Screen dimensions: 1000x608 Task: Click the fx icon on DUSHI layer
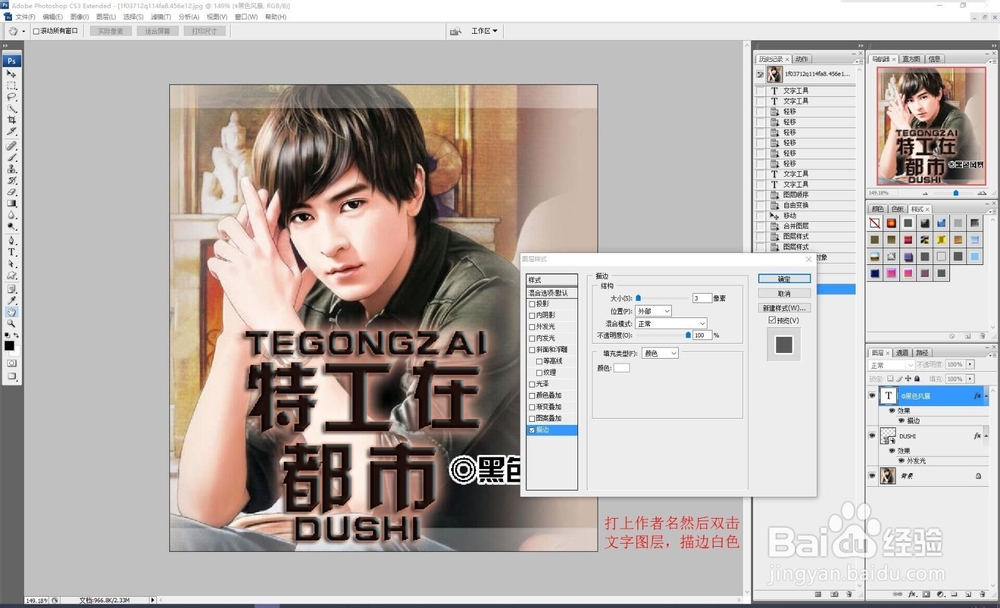click(x=977, y=436)
